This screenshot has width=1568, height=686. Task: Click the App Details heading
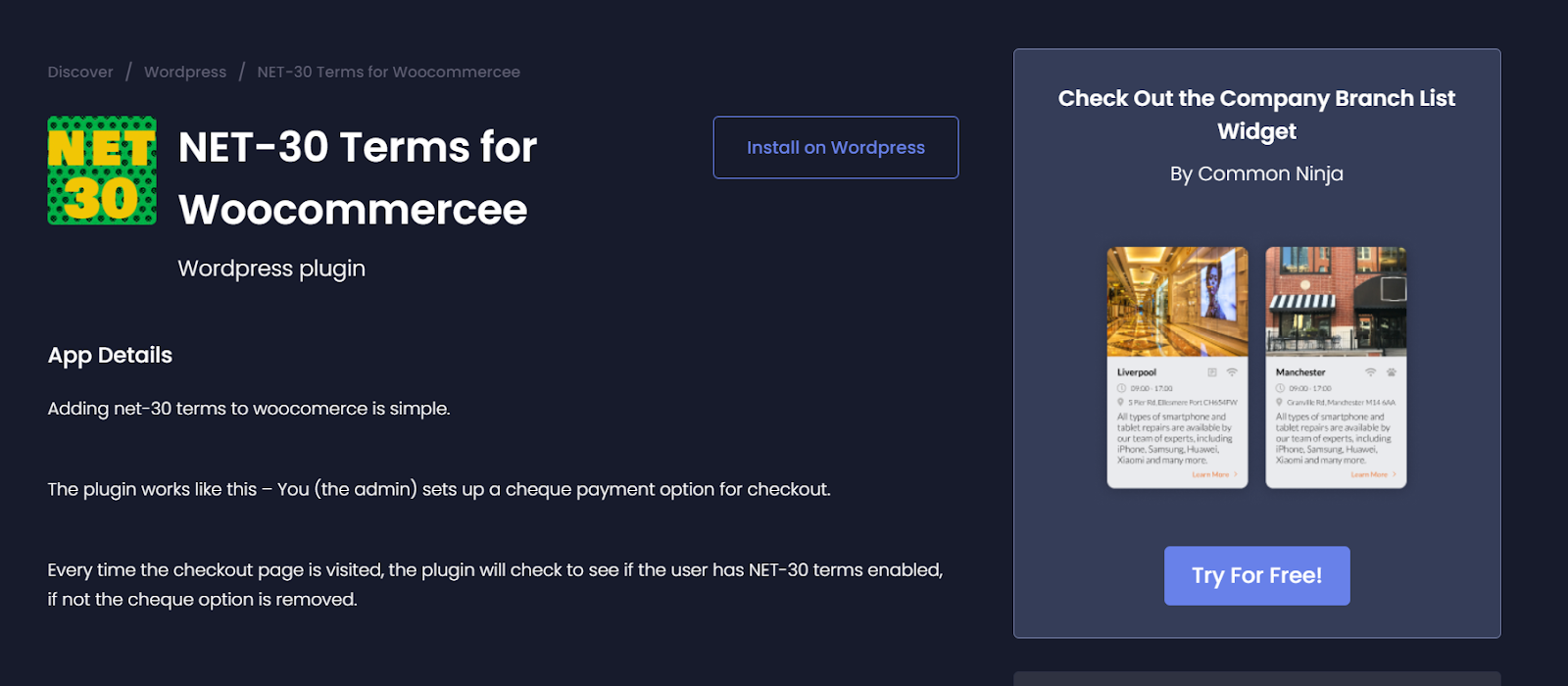point(110,355)
